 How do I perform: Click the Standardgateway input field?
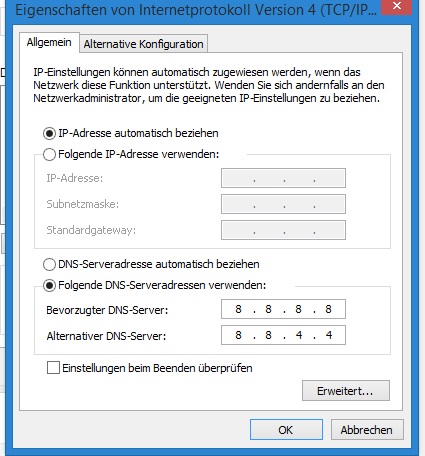click(283, 230)
